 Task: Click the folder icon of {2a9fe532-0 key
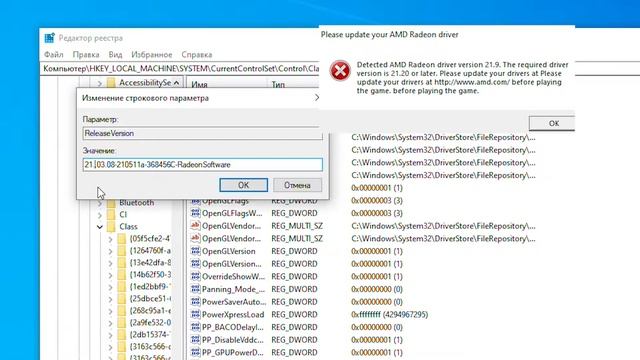[122, 322]
